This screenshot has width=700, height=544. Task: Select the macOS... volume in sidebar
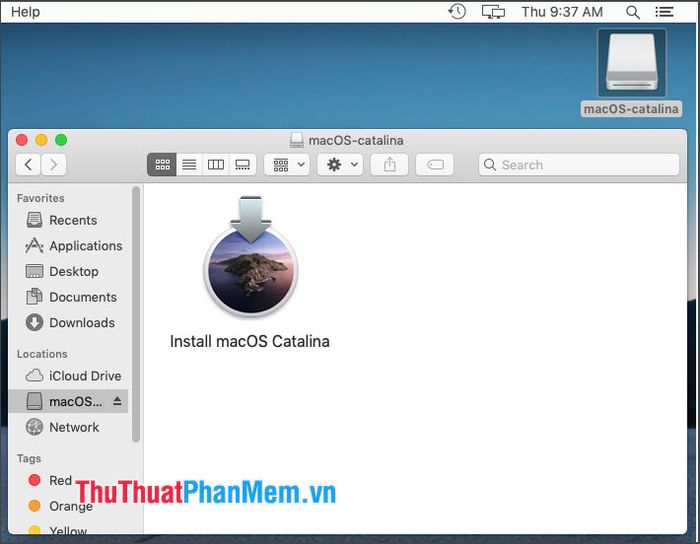[67, 401]
